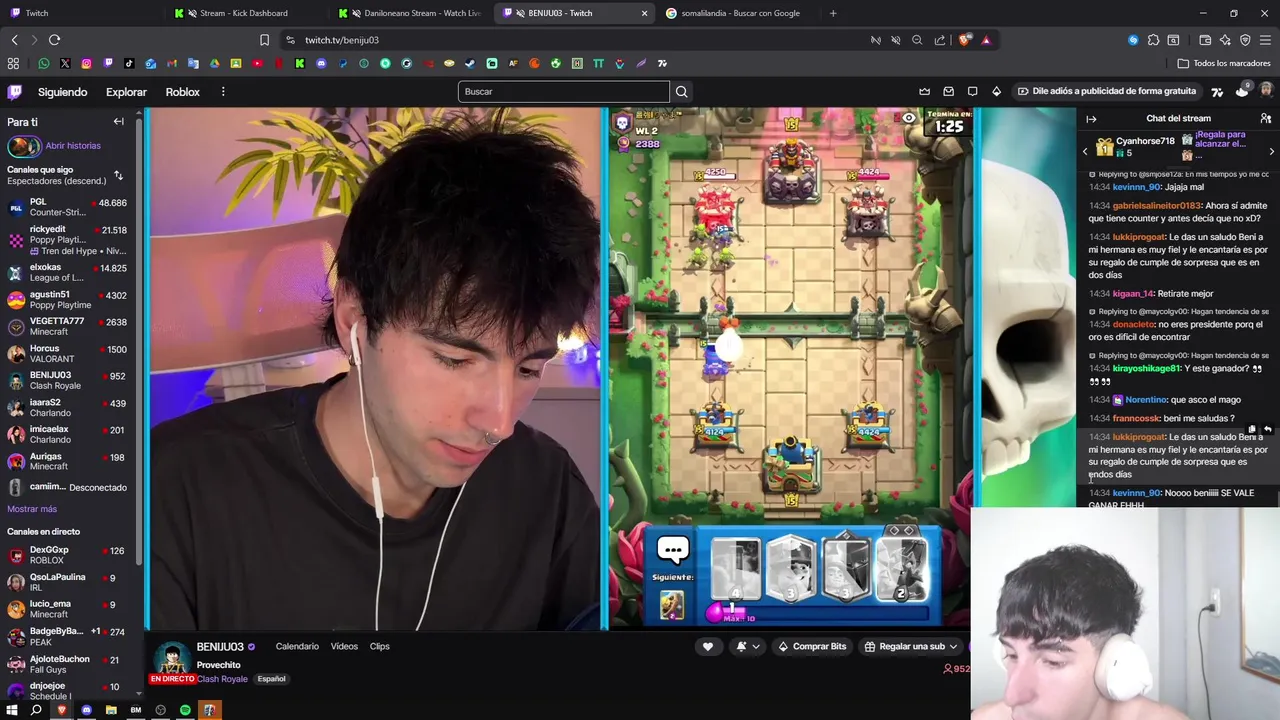Go to Explorar tab
The height and width of the screenshot is (720, 1280).
point(126,92)
